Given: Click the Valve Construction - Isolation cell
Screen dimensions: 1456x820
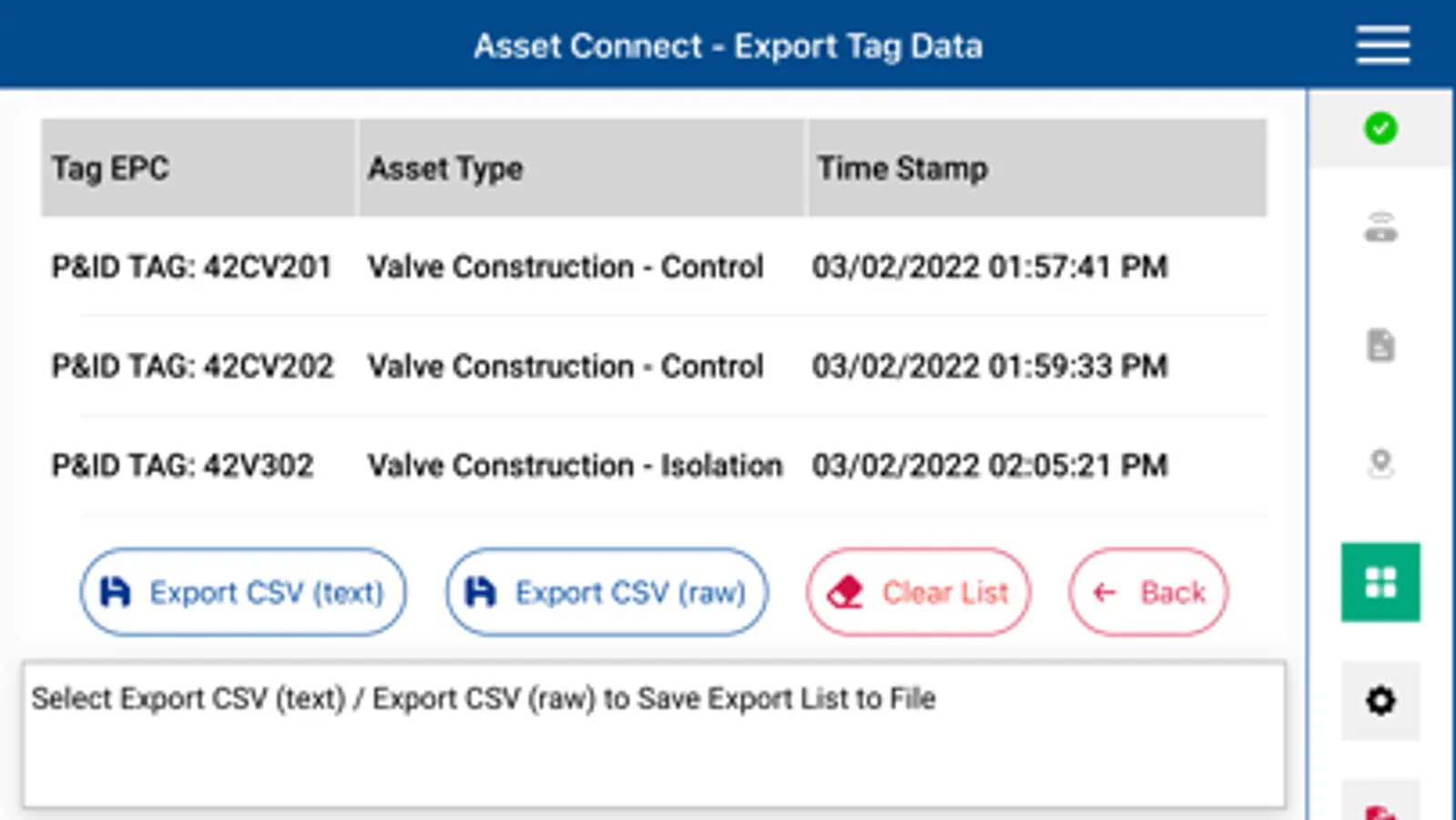Looking at the screenshot, I should point(575,466).
